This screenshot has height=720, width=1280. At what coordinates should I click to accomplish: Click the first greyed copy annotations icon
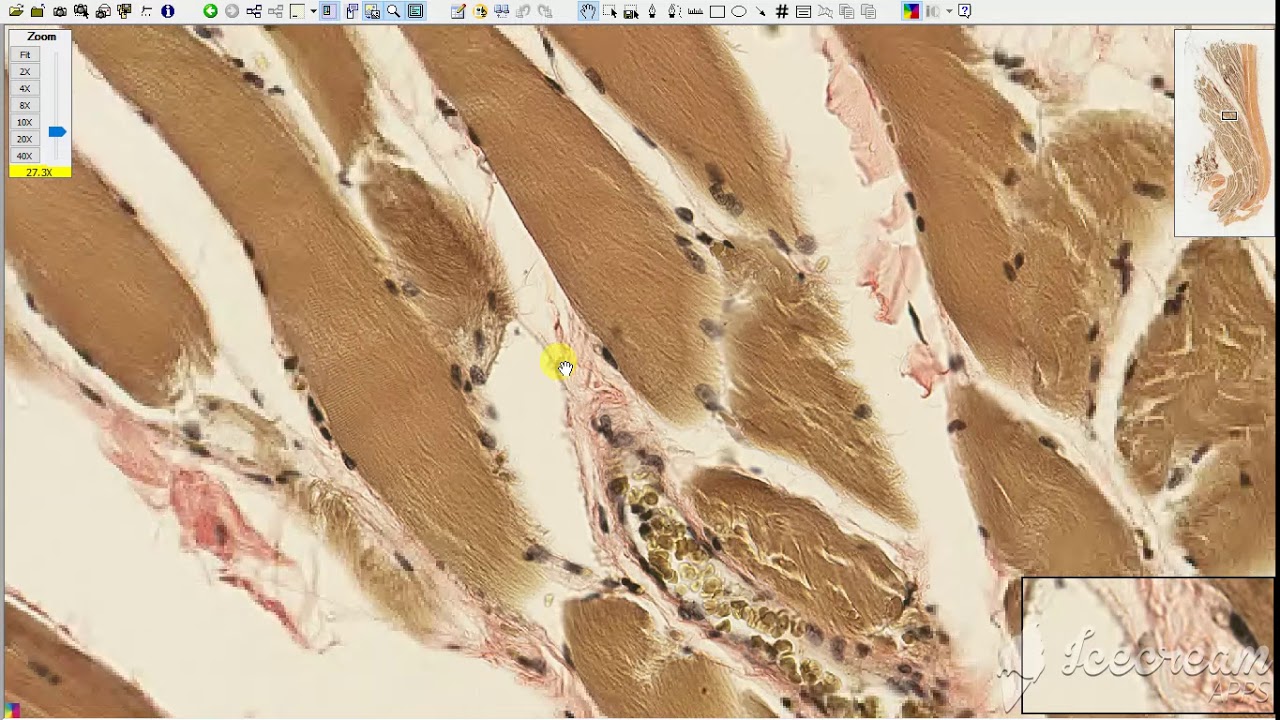point(847,11)
